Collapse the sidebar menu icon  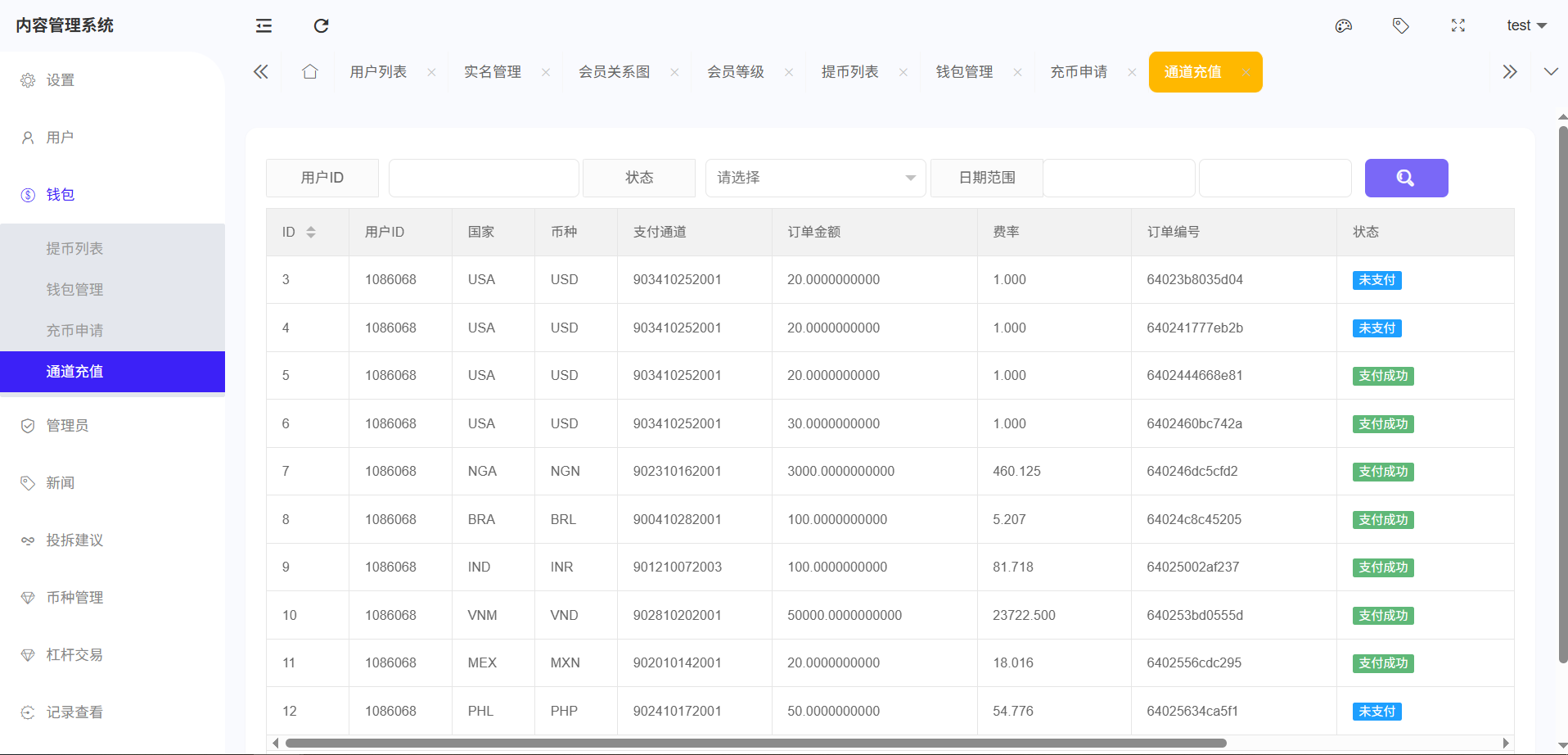click(x=264, y=26)
